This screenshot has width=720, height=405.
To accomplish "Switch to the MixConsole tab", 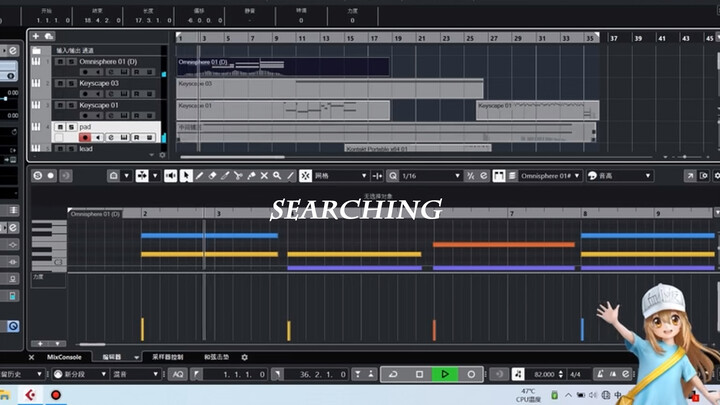I will [x=64, y=357].
